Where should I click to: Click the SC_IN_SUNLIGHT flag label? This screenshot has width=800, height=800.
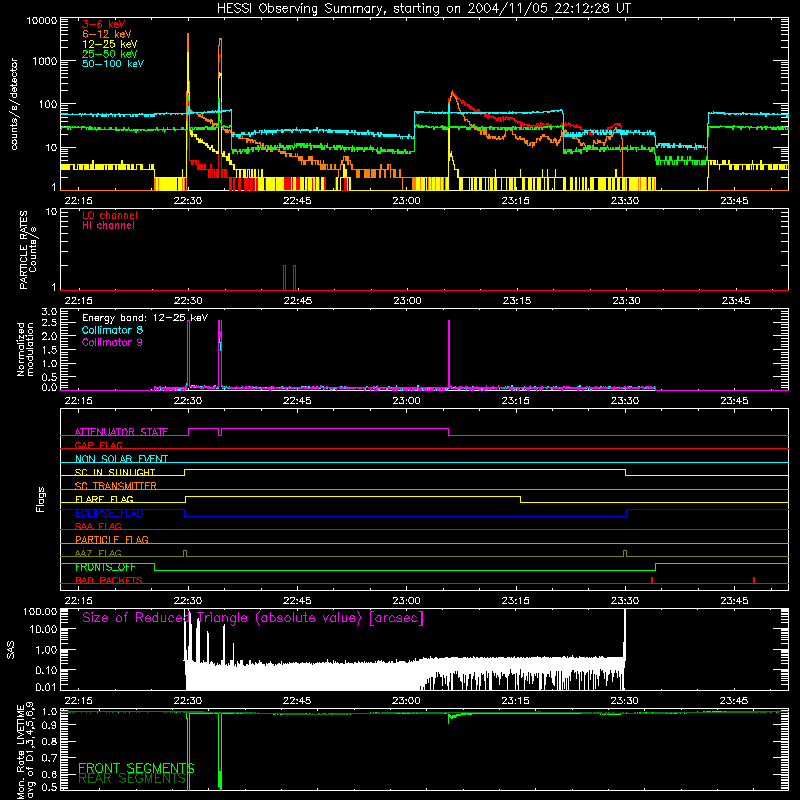click(x=115, y=472)
